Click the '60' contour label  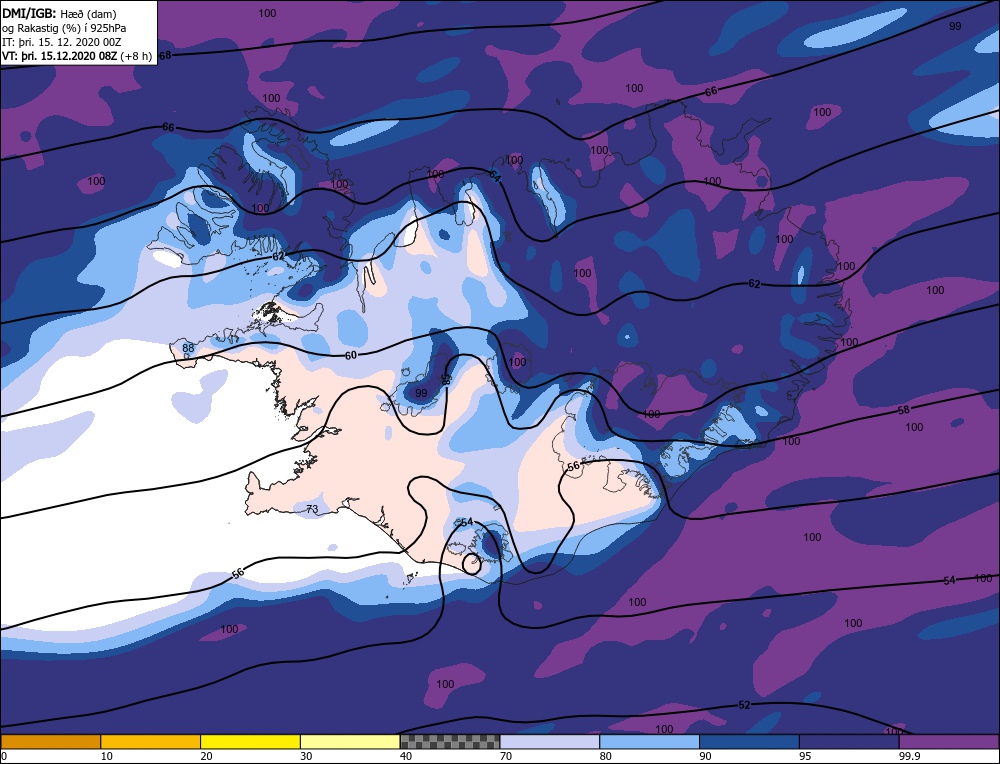351,355
